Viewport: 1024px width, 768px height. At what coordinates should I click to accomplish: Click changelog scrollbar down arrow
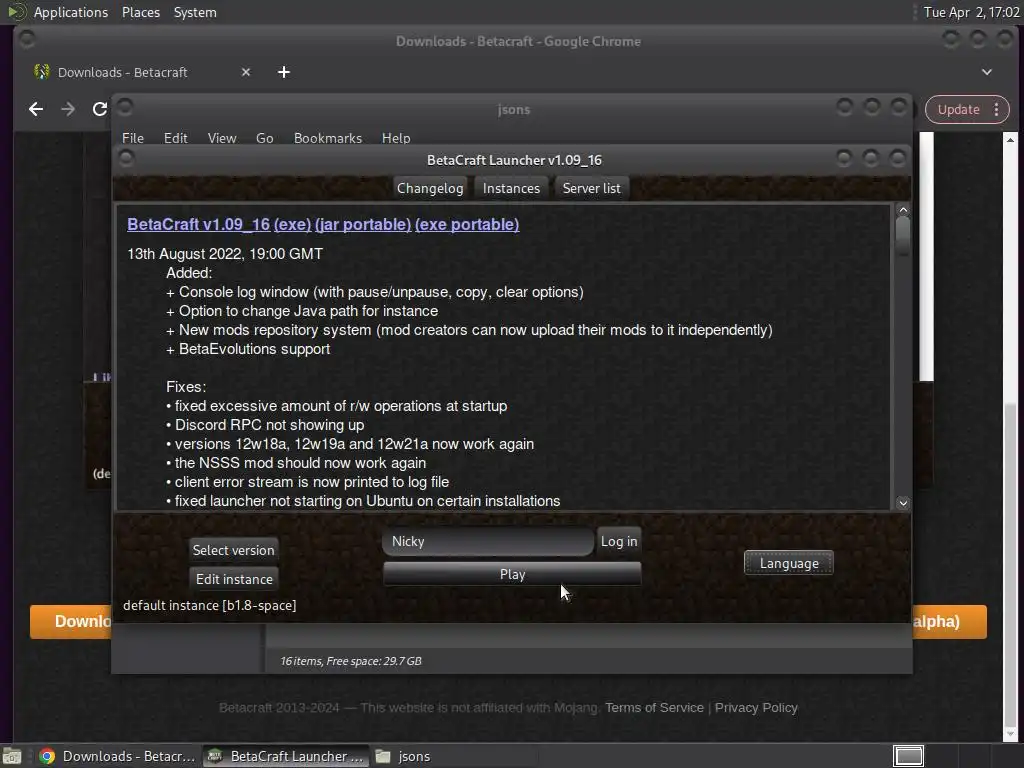click(903, 503)
